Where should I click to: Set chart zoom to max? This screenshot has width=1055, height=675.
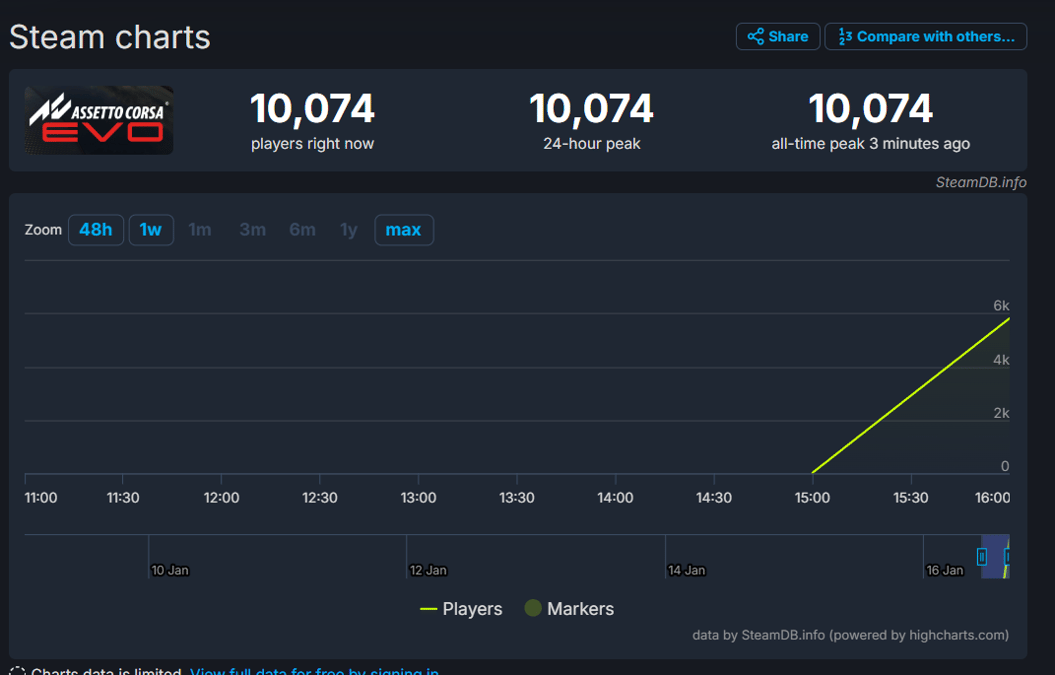[x=404, y=229]
